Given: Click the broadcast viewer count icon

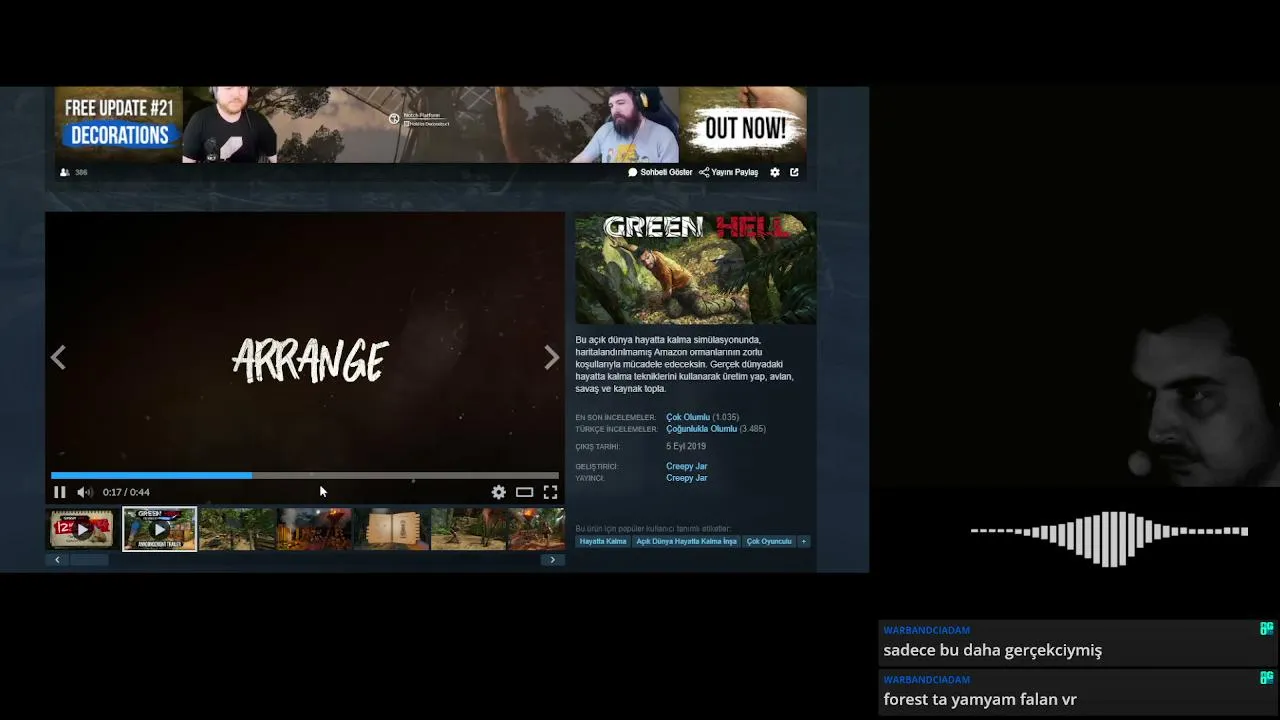Looking at the screenshot, I should click(65, 172).
